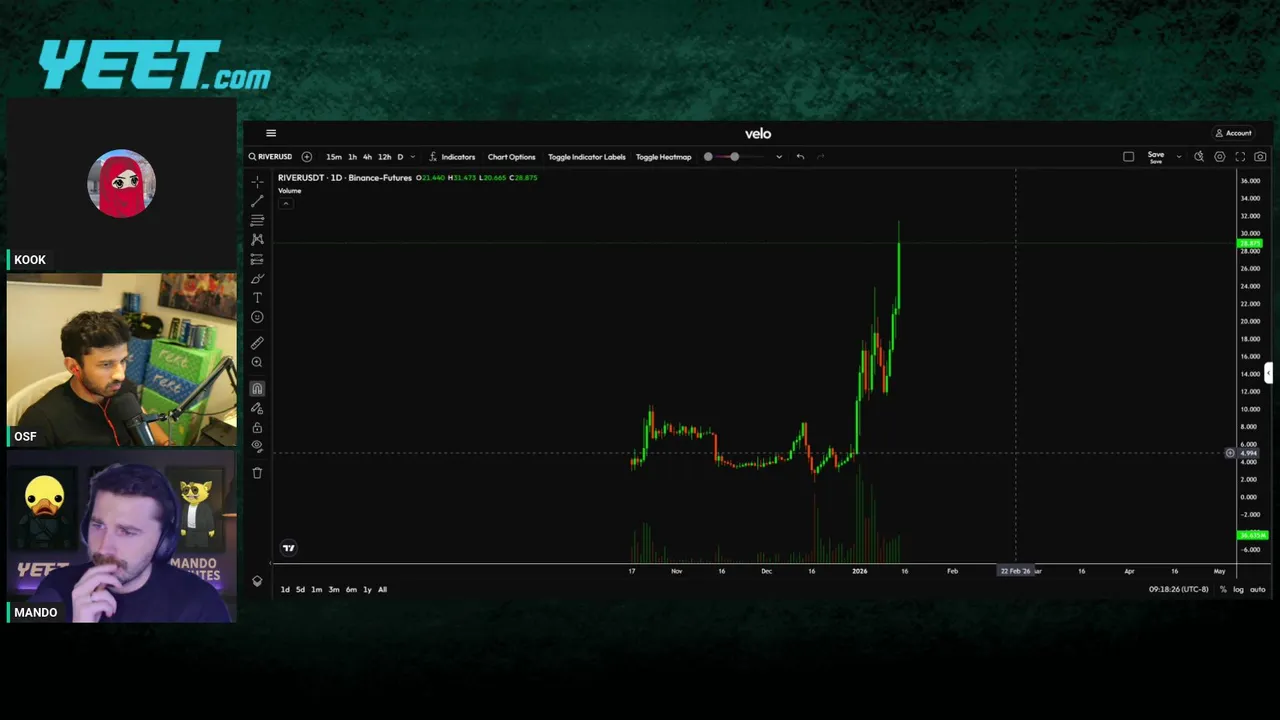Expand dropdown after the heatmap slider

[779, 157]
